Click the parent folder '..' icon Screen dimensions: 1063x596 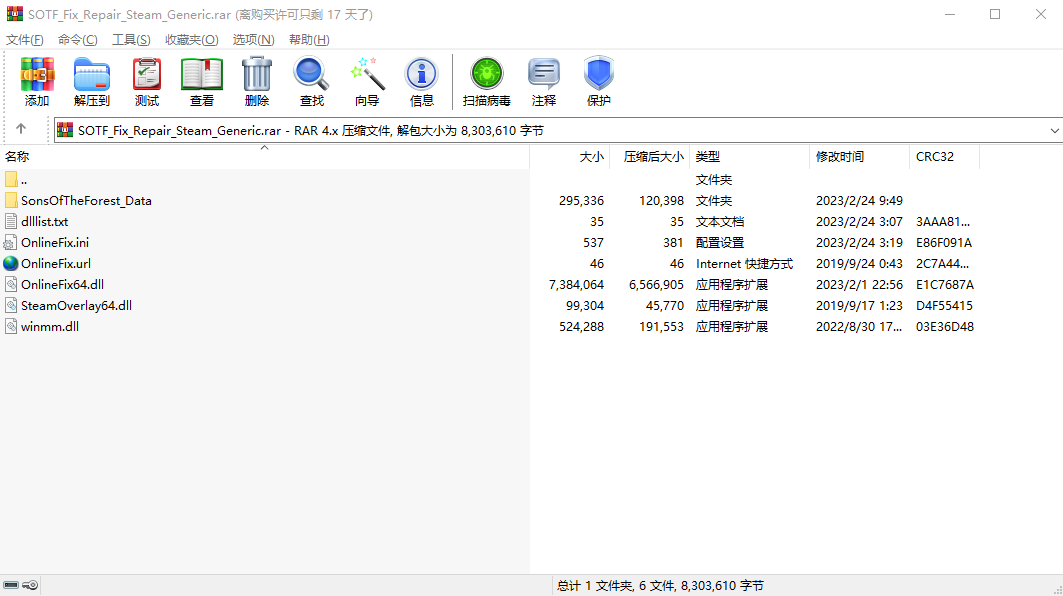(x=11, y=179)
